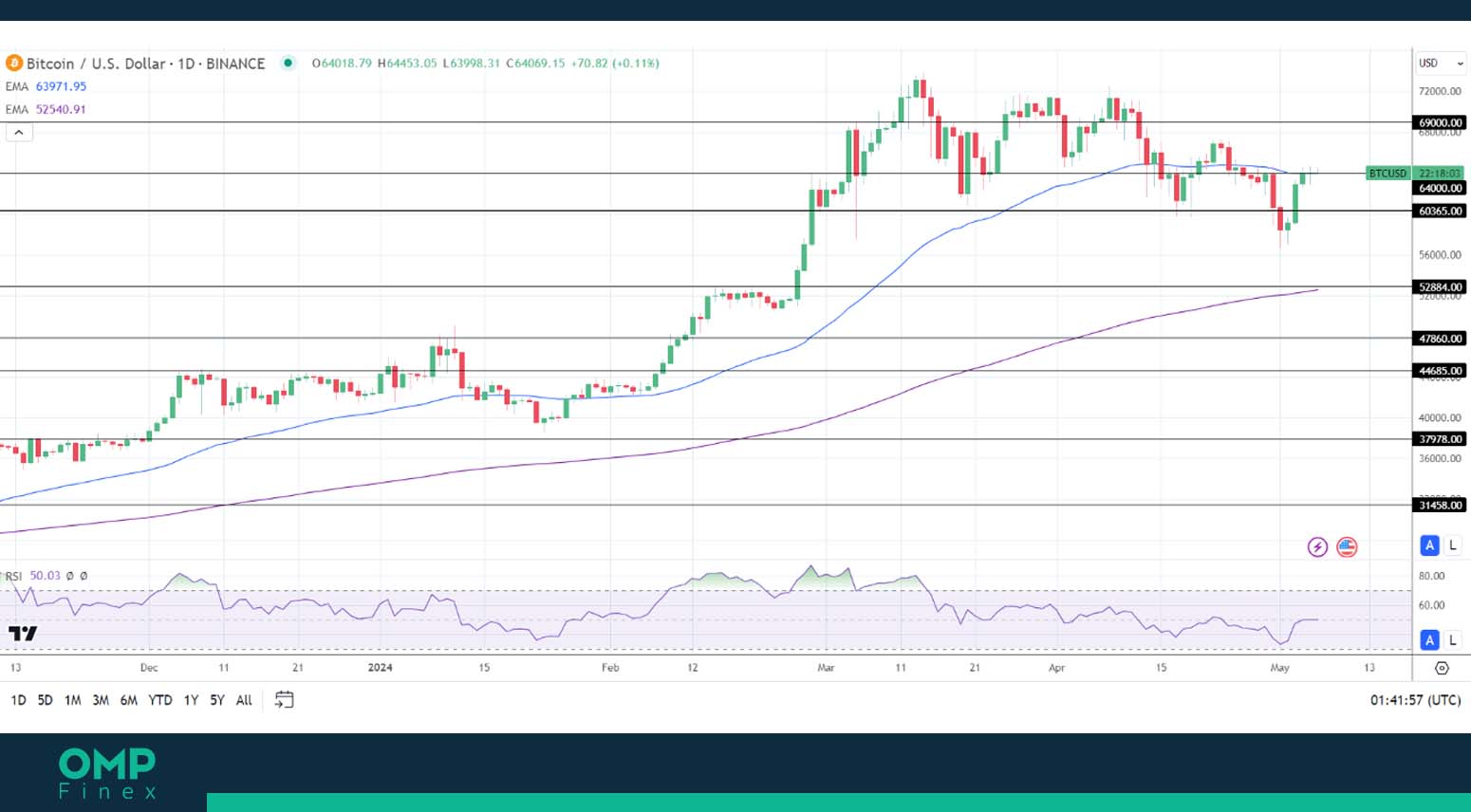The width and height of the screenshot is (1471, 812).
Task: Click the 64000.00 horizontal line price label
Action: 1440,188
